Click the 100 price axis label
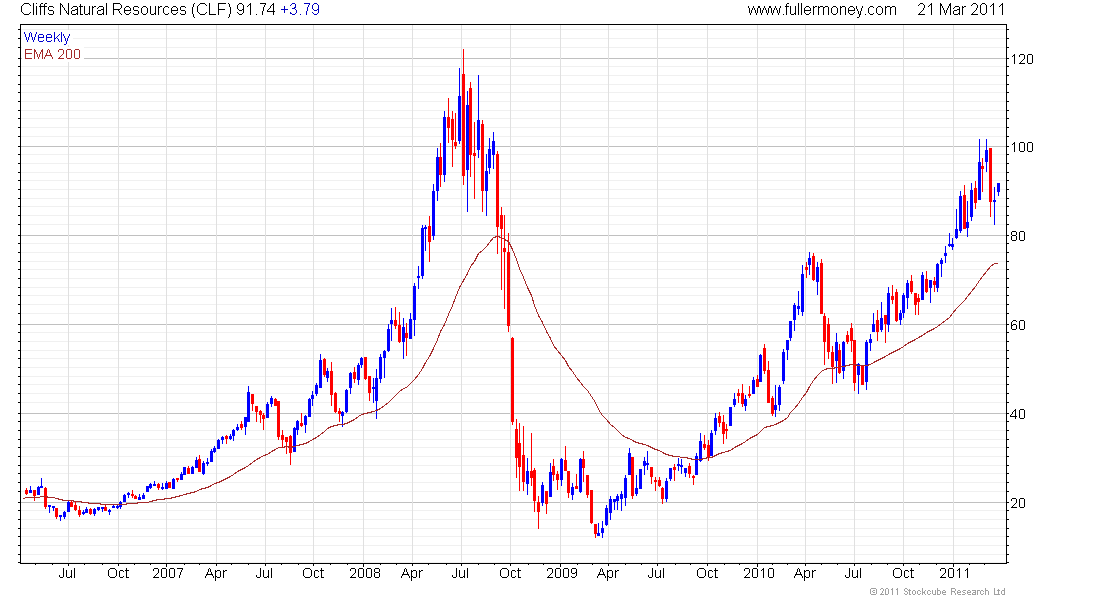The image size is (1100, 600). pos(1022,147)
